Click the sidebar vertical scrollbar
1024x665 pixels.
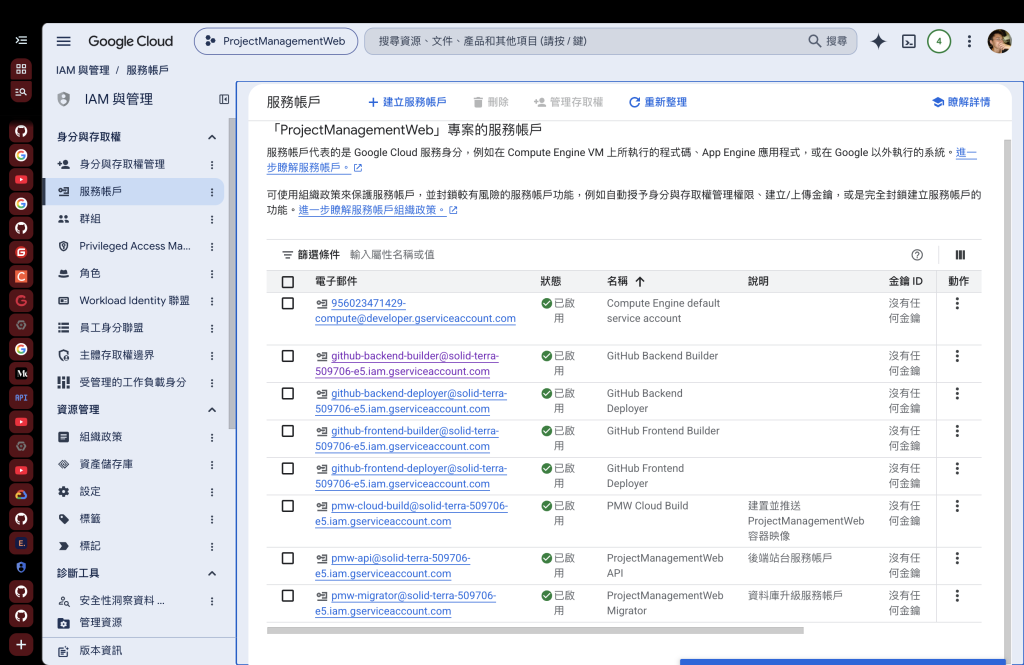pos(231,274)
